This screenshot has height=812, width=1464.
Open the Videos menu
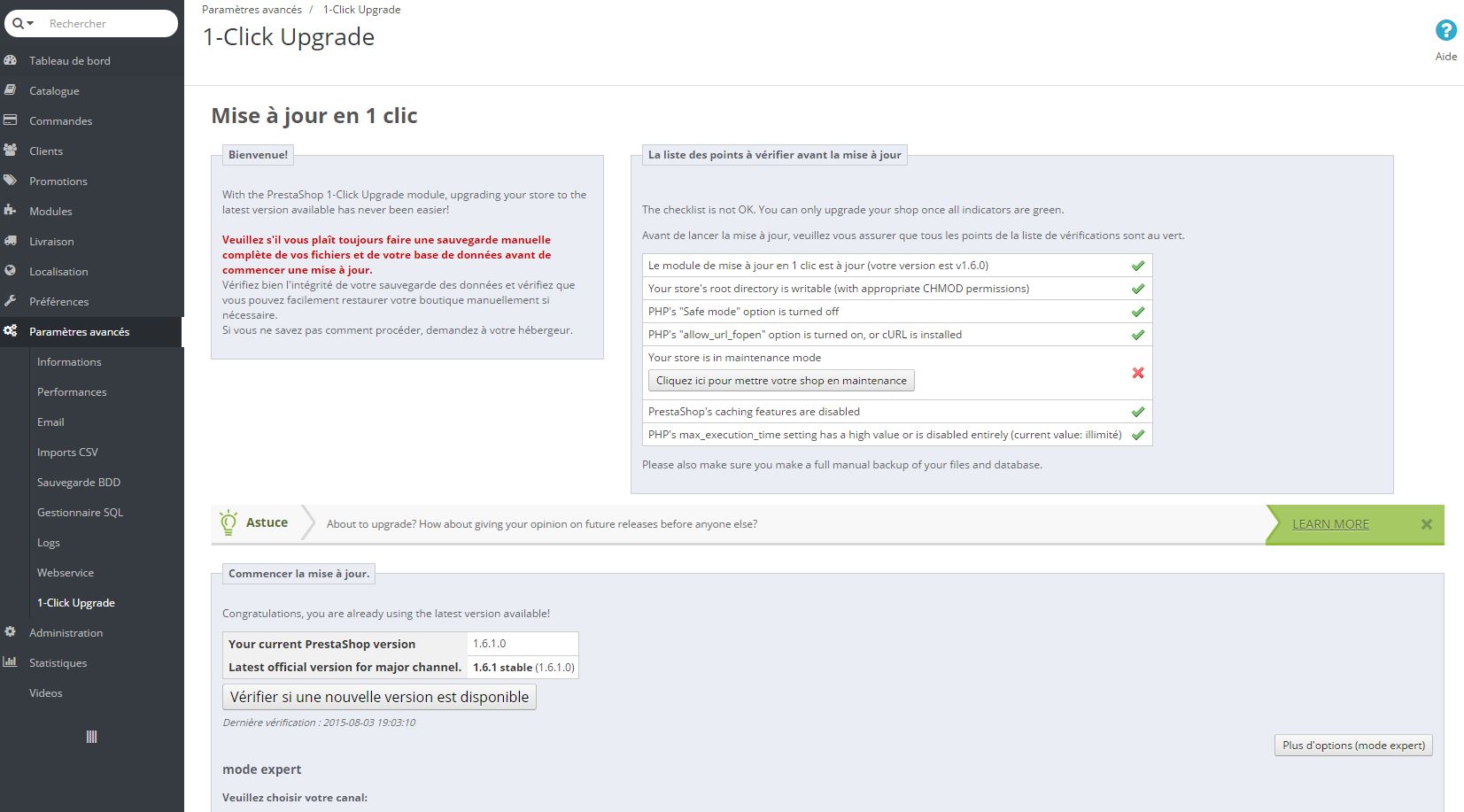[x=46, y=693]
